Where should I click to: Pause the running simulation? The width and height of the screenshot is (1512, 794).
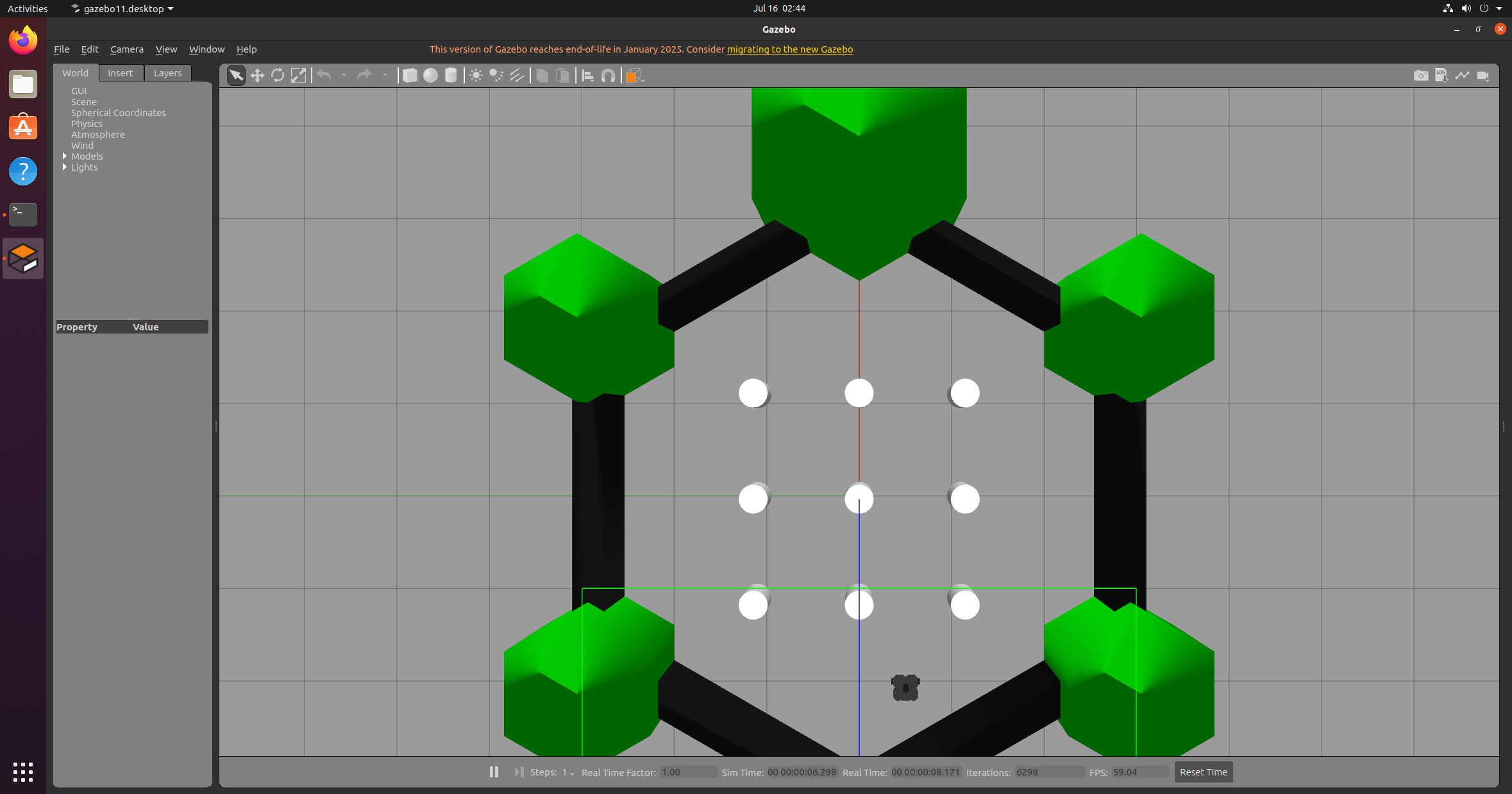coord(493,772)
